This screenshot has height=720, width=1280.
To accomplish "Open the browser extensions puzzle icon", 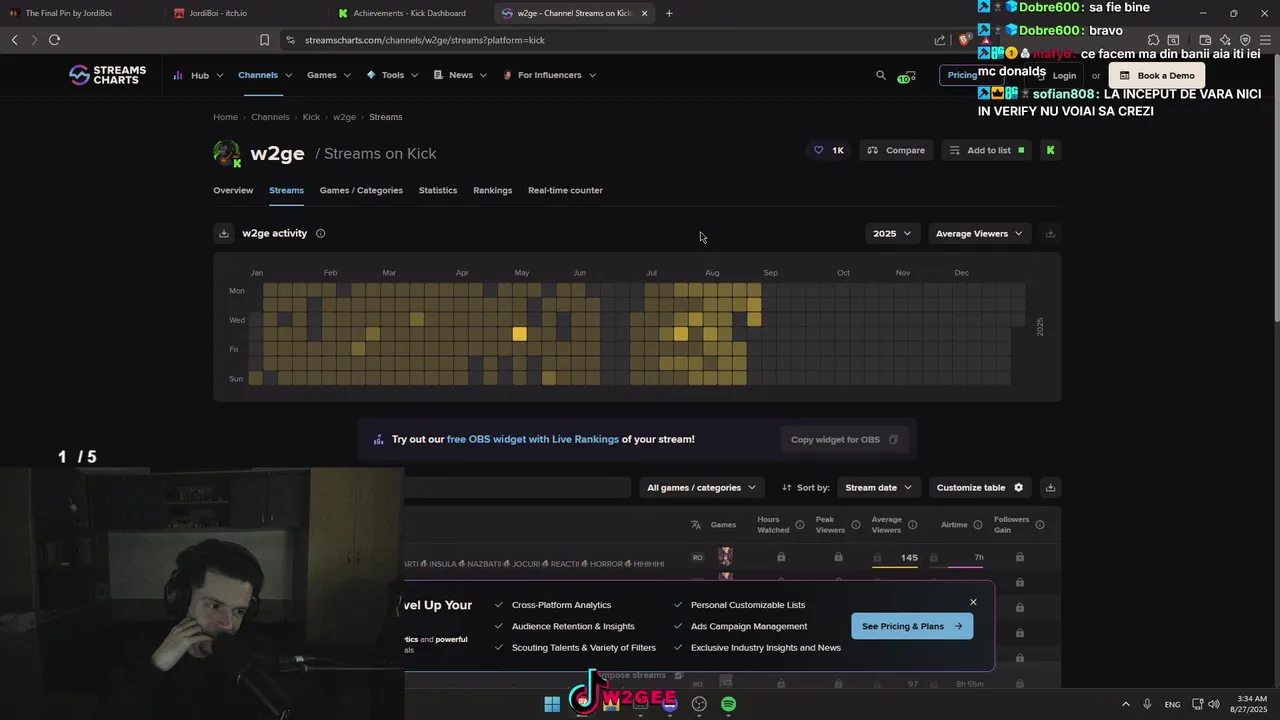I will click(1154, 40).
